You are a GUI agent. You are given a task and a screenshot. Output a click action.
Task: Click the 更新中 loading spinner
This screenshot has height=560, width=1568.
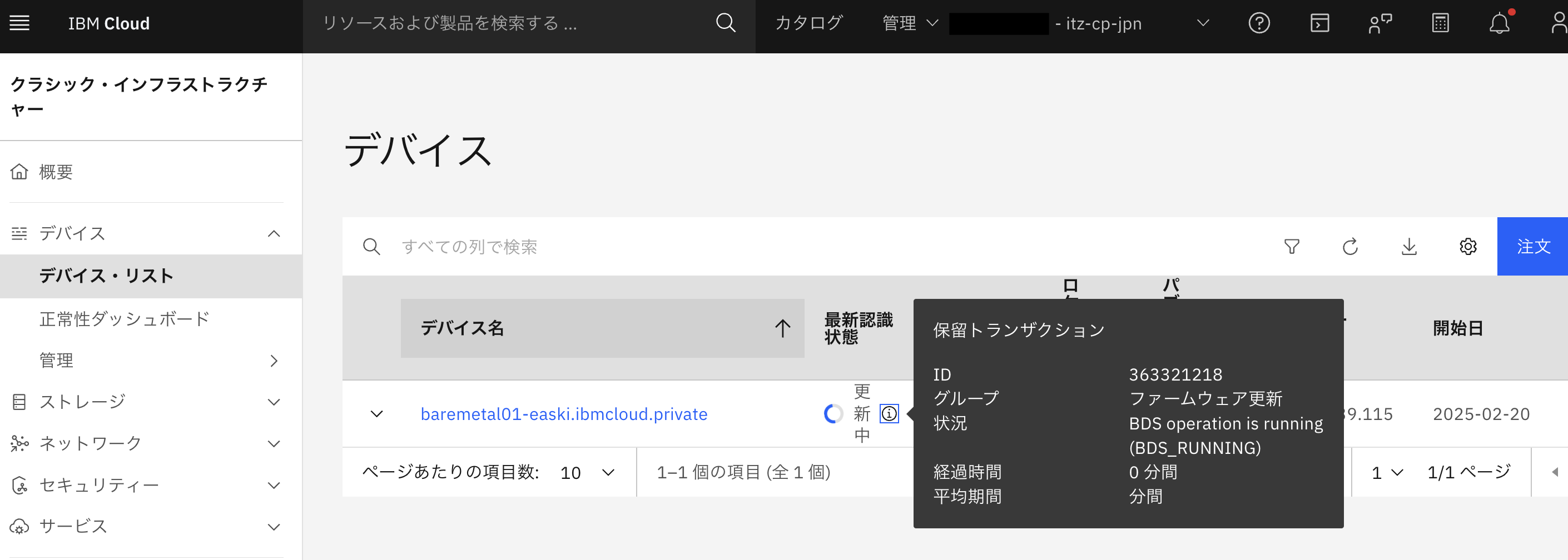[x=833, y=414]
